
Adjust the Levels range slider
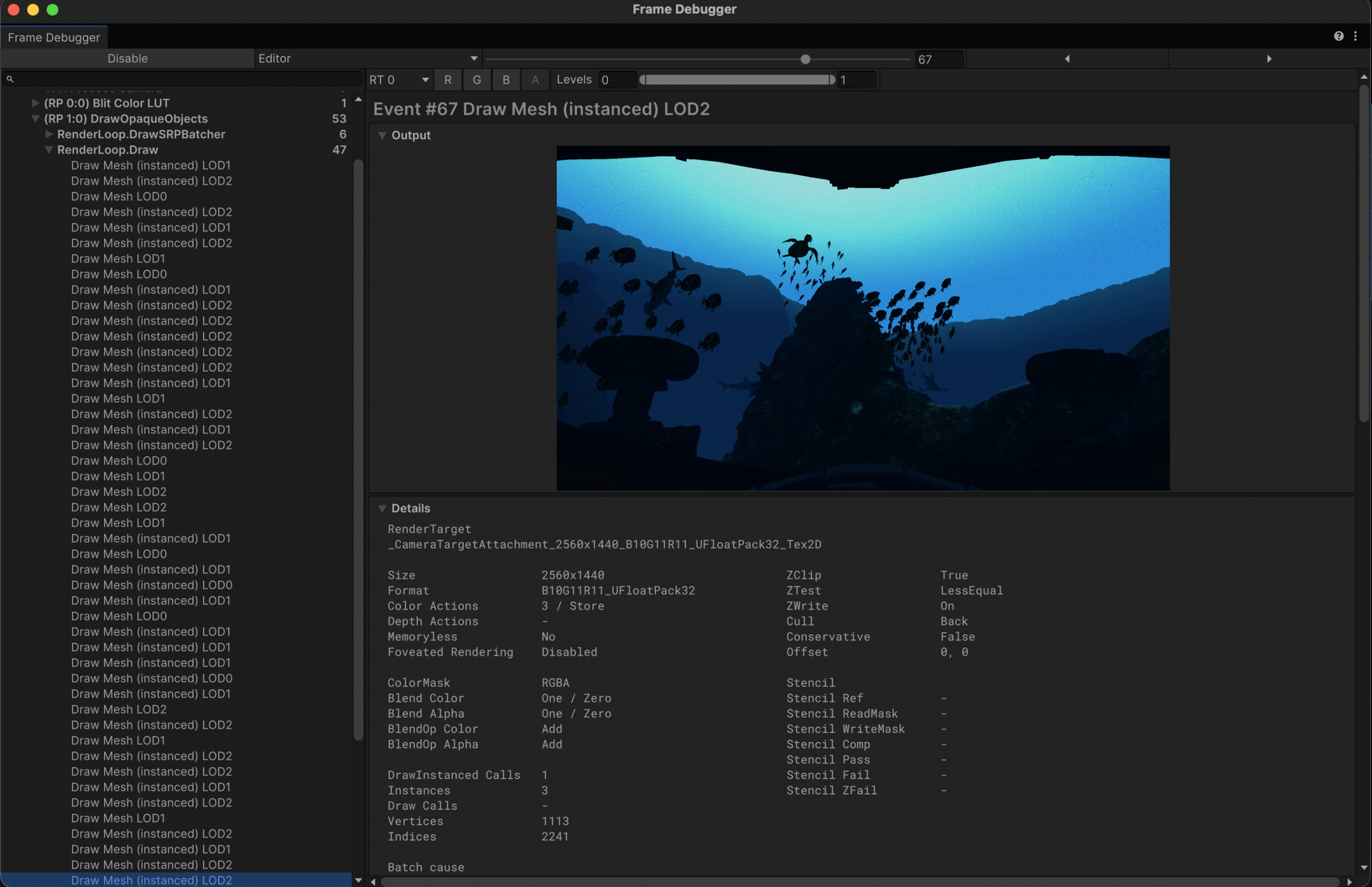[737, 80]
